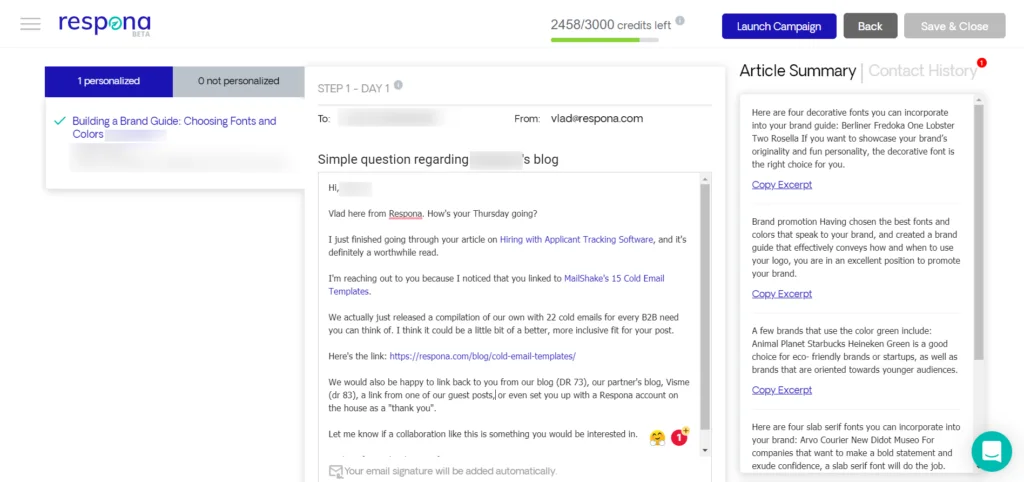This screenshot has width=1024, height=482.
Task: Click the email signature envelope icon
Action: [336, 471]
